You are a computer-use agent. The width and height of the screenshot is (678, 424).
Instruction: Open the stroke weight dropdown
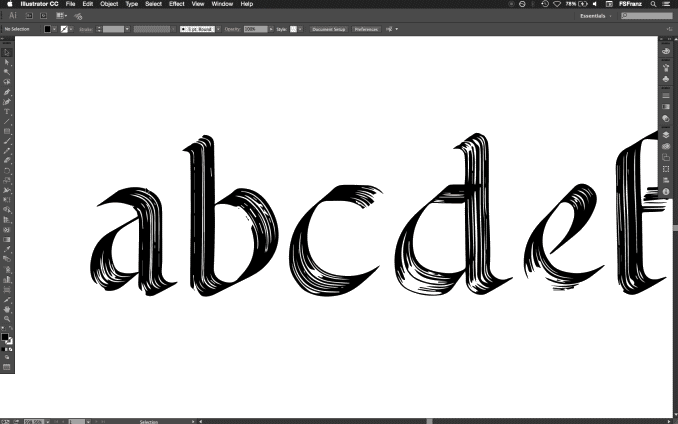point(127,29)
